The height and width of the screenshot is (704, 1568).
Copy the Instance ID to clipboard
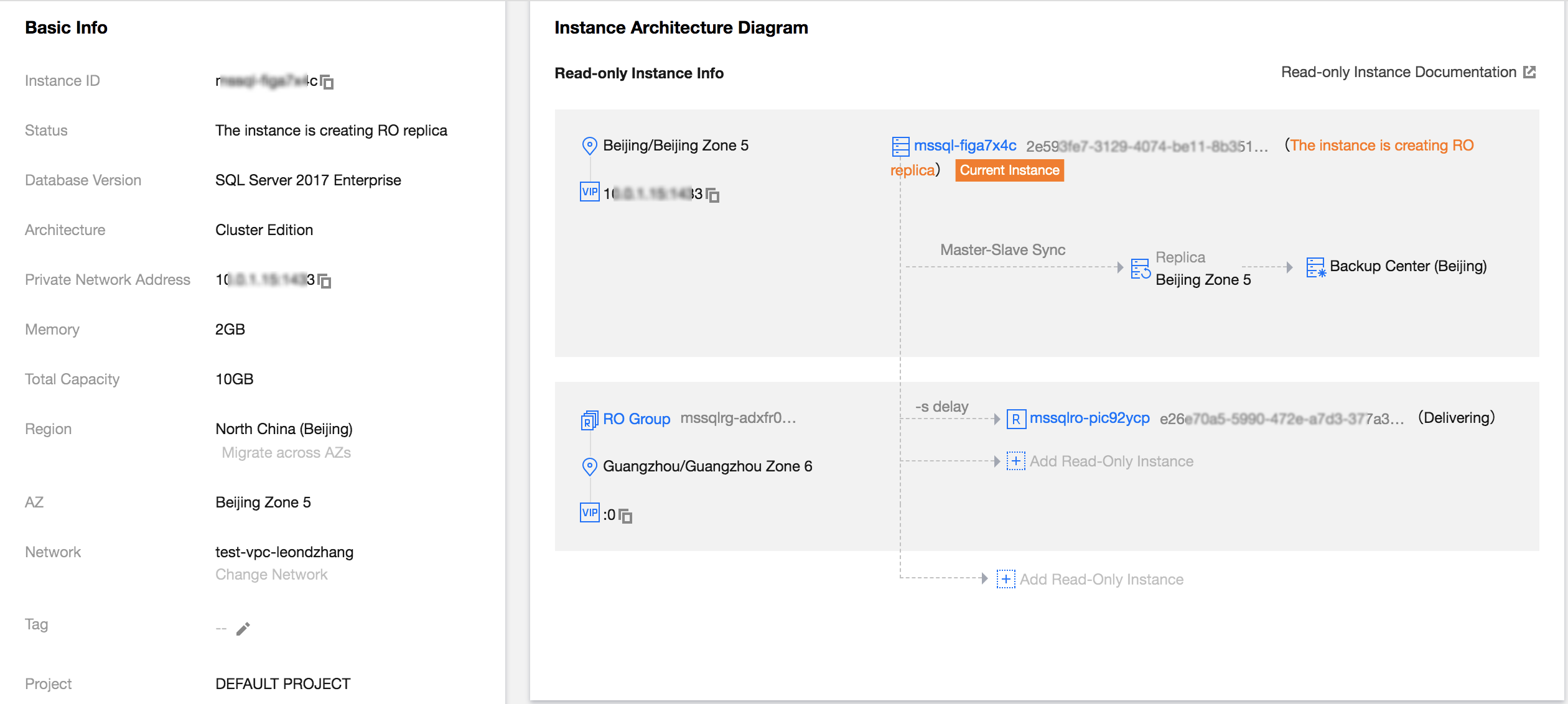tap(327, 82)
